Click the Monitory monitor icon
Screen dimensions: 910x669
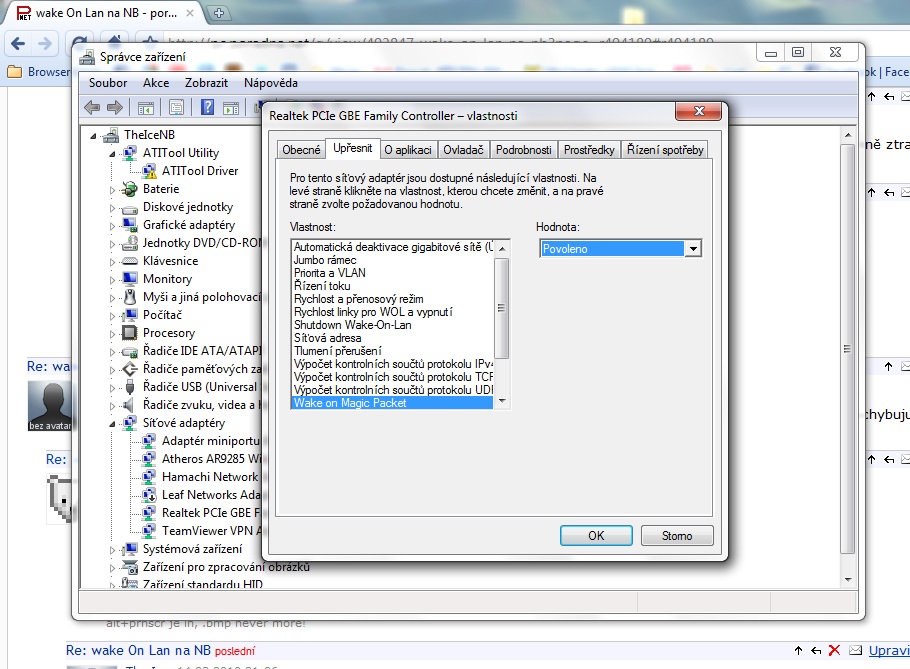click(129, 279)
